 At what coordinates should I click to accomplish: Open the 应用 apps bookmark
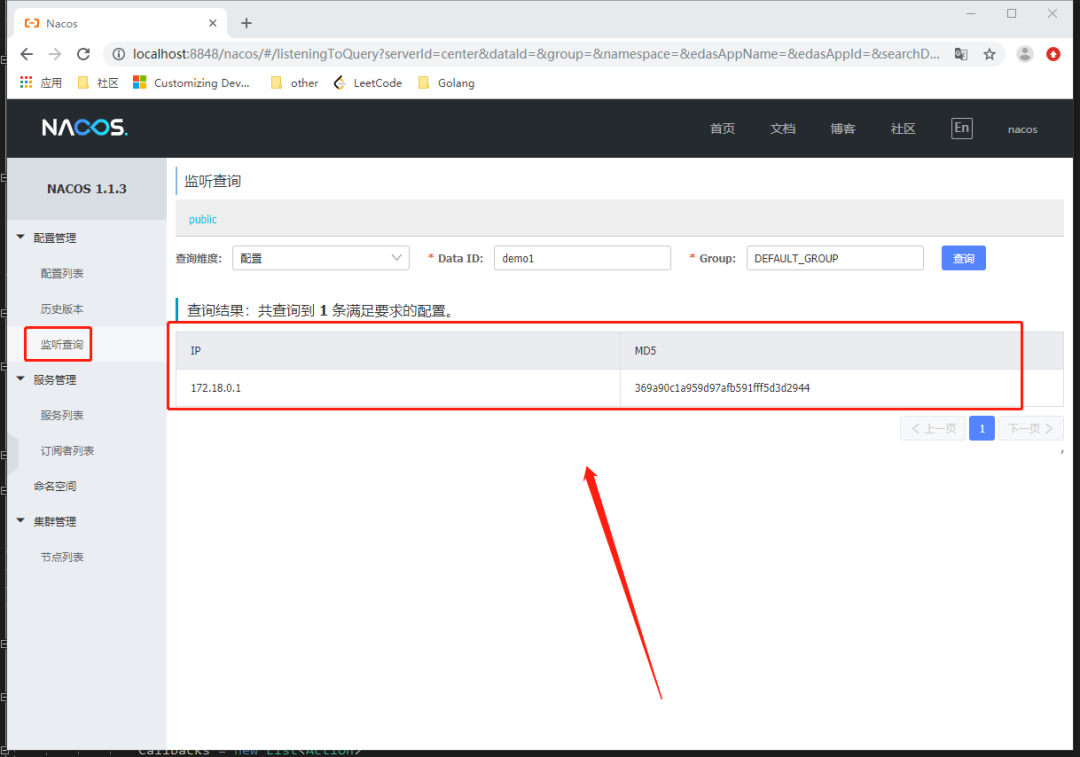click(x=41, y=83)
